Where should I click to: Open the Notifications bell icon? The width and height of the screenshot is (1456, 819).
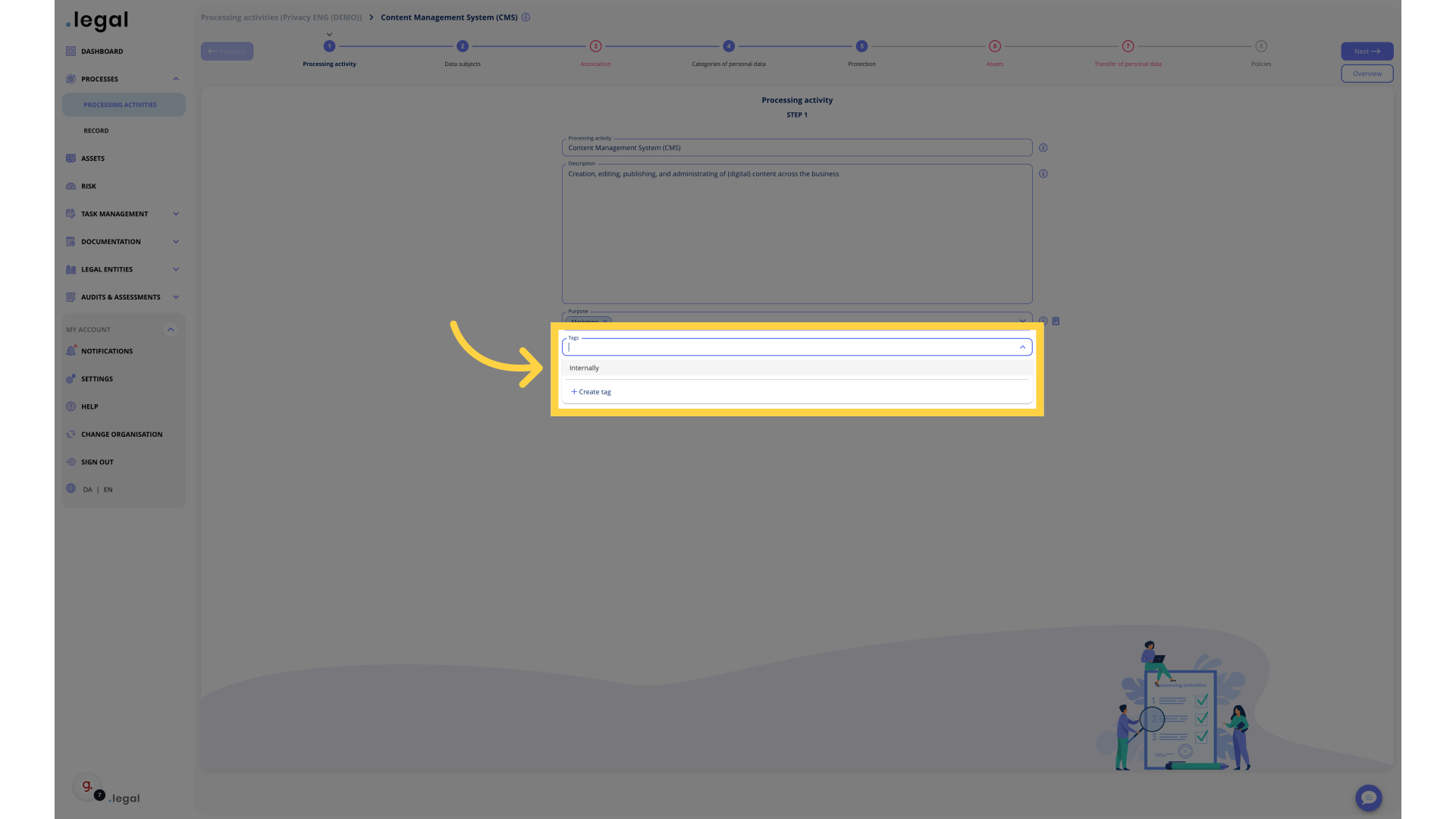71,351
